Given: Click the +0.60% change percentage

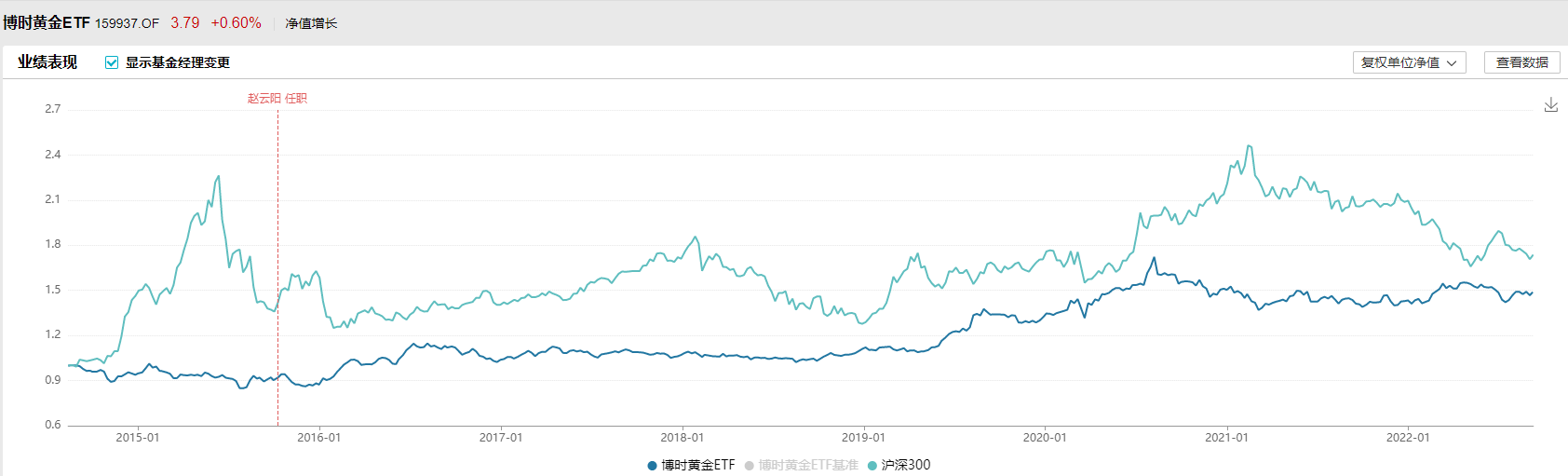Looking at the screenshot, I should [x=236, y=22].
